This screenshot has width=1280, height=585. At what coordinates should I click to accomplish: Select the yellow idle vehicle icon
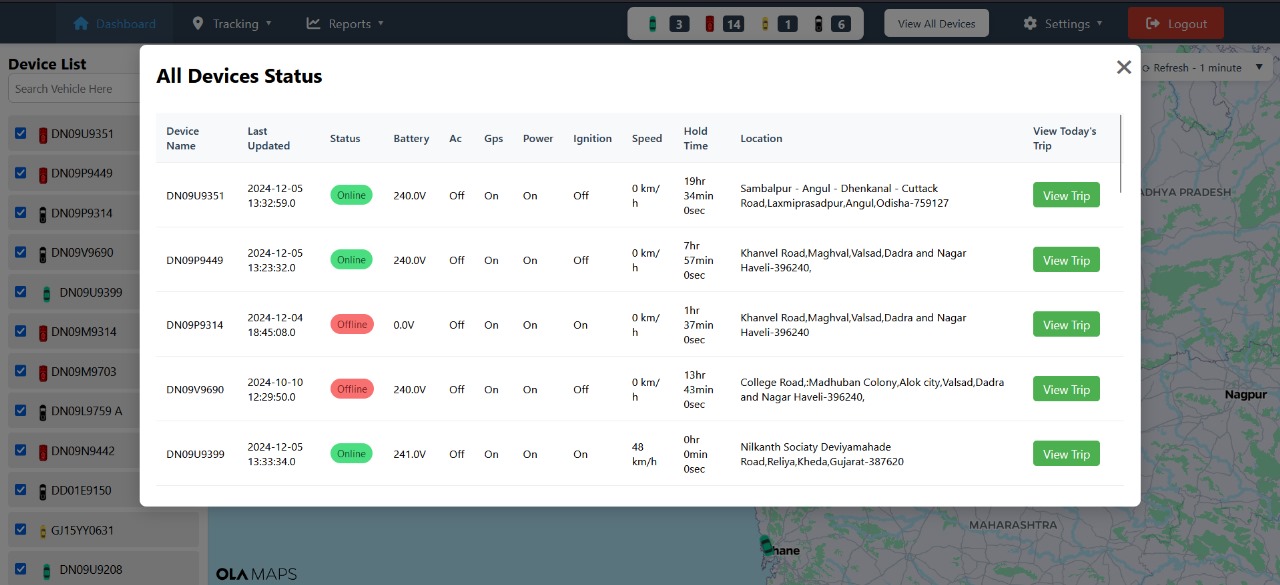pyautogui.click(x=766, y=22)
